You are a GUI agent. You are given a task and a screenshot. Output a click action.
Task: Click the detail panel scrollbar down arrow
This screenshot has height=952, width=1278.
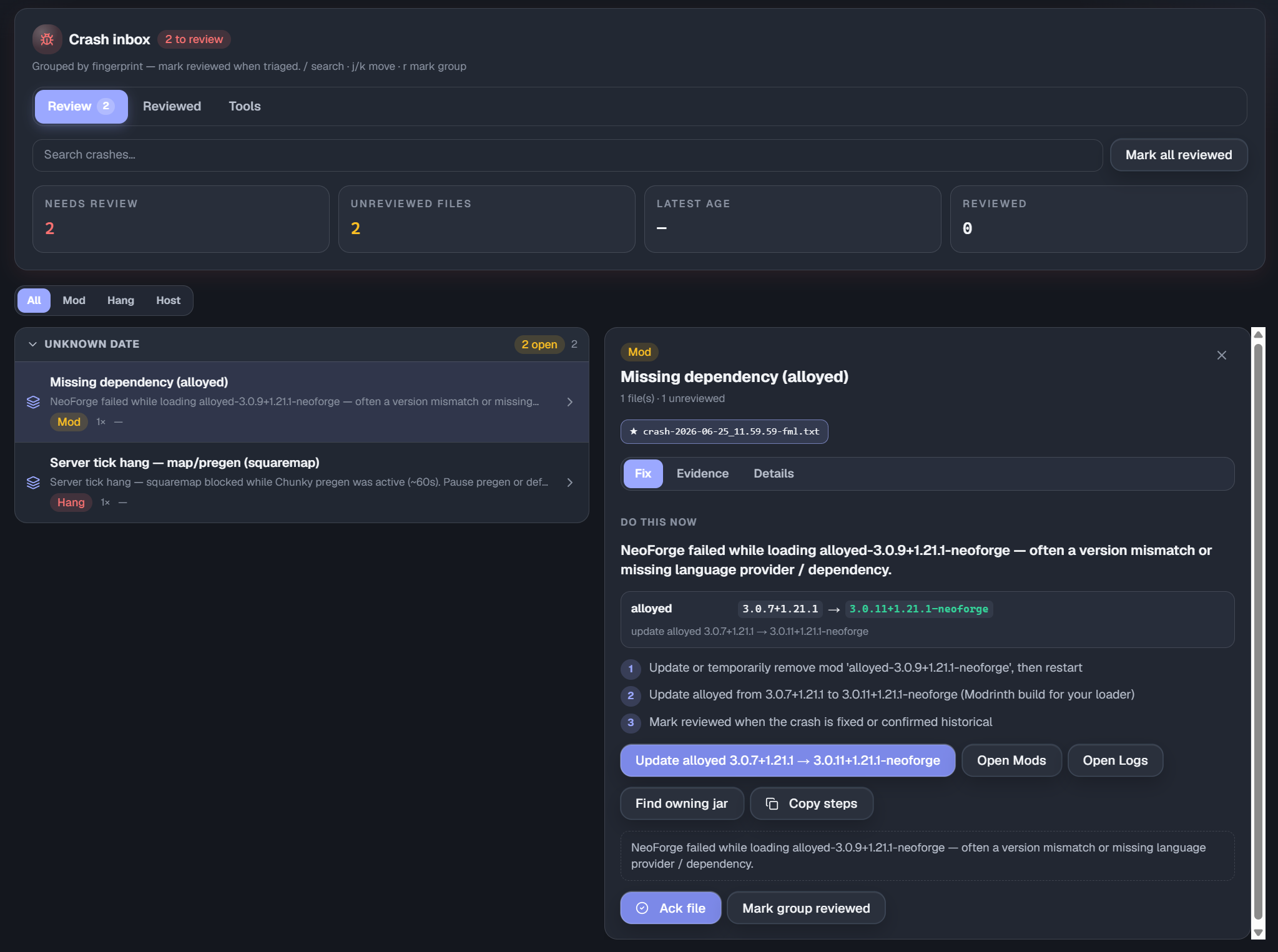tap(1259, 933)
